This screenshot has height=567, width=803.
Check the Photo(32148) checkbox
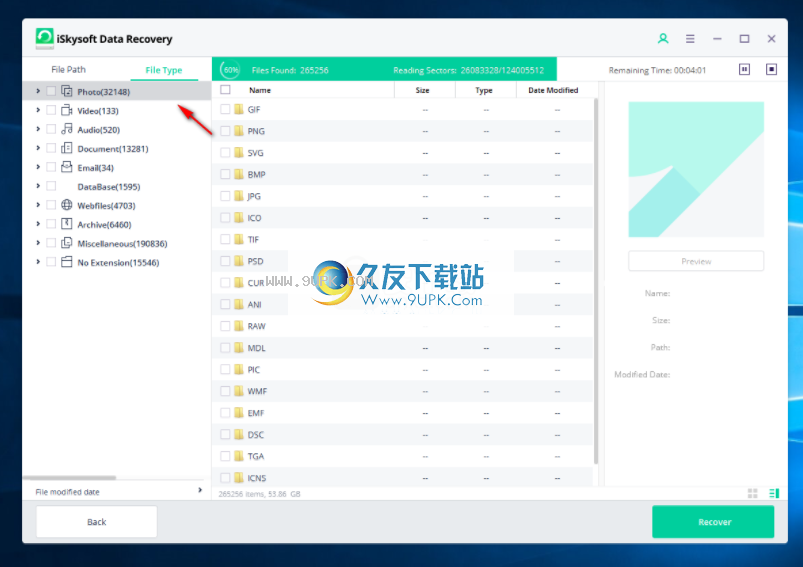tap(51, 91)
